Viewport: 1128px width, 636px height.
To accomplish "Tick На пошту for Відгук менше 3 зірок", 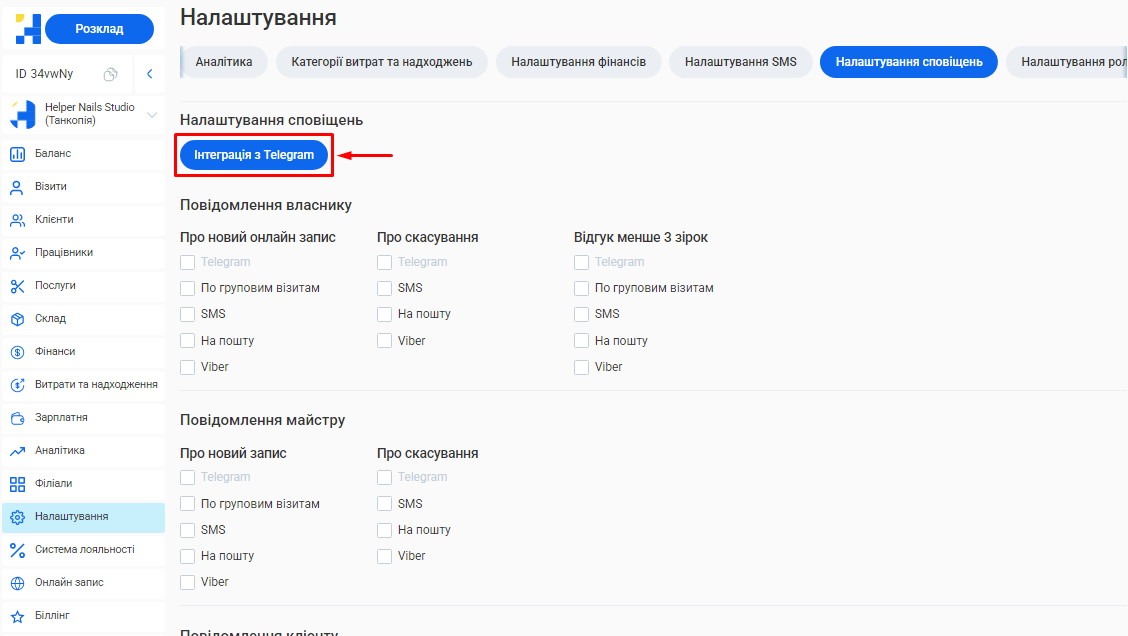I will tap(581, 341).
